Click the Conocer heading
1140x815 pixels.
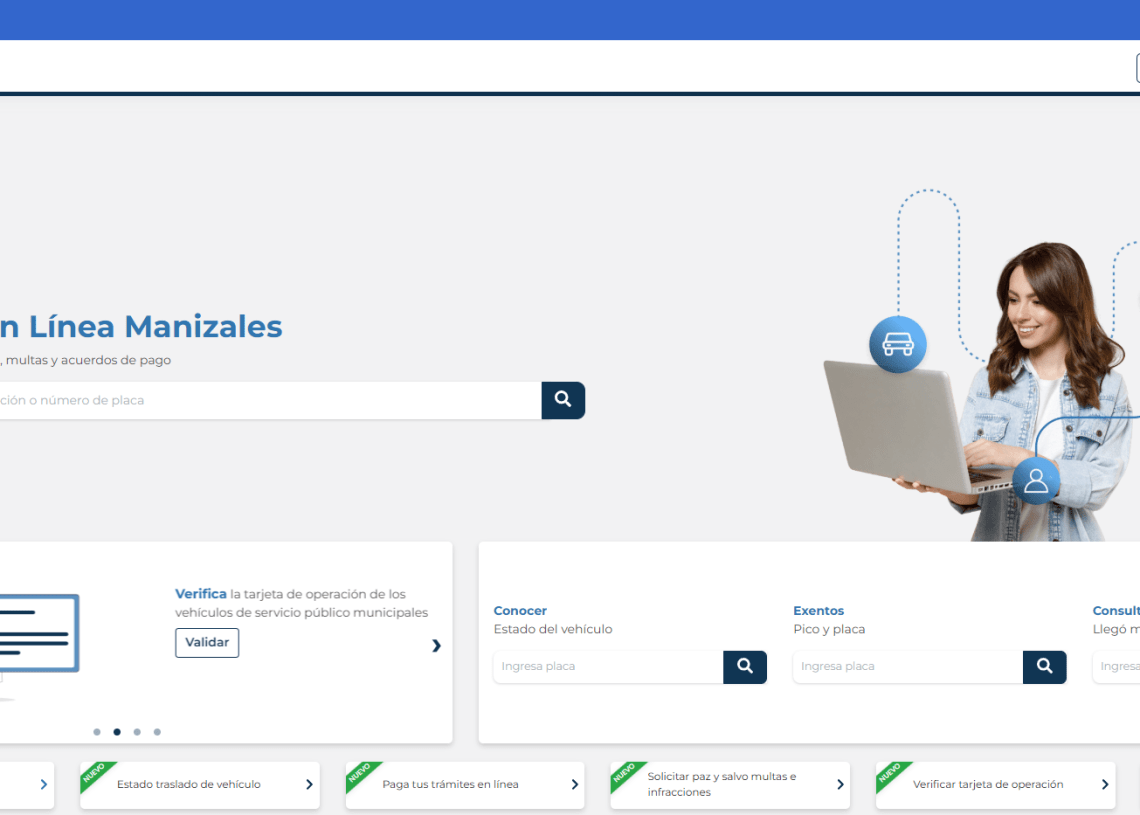[521, 611]
